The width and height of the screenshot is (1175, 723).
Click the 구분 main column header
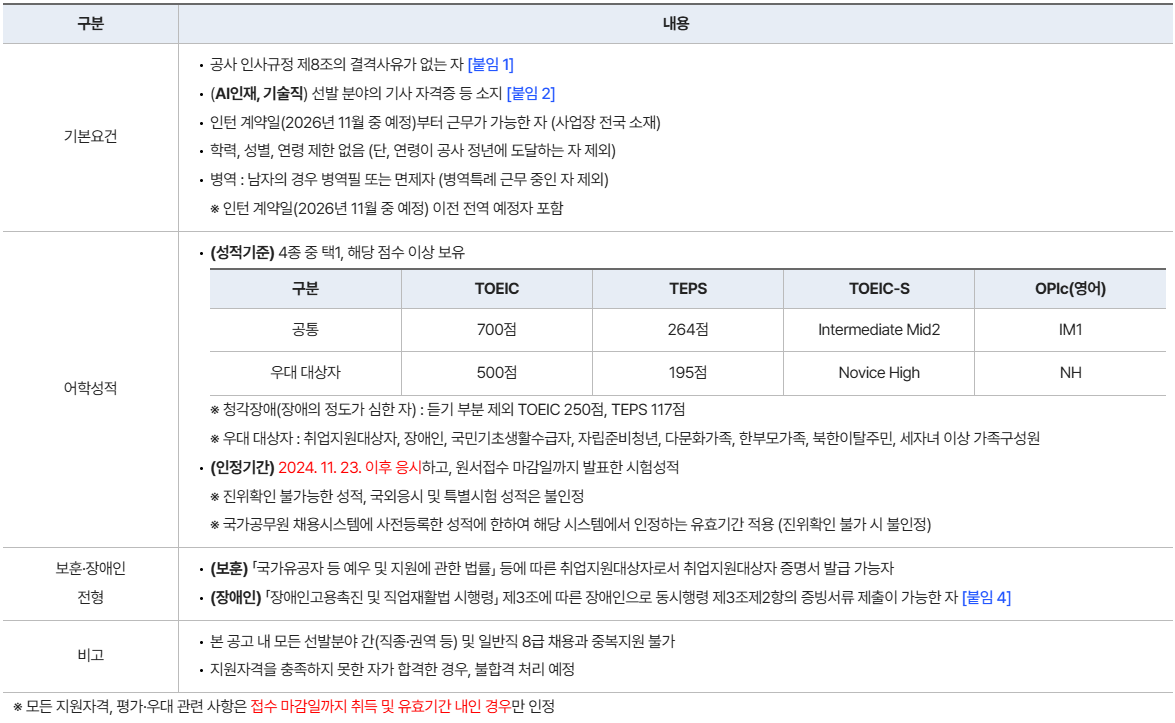coord(91,24)
